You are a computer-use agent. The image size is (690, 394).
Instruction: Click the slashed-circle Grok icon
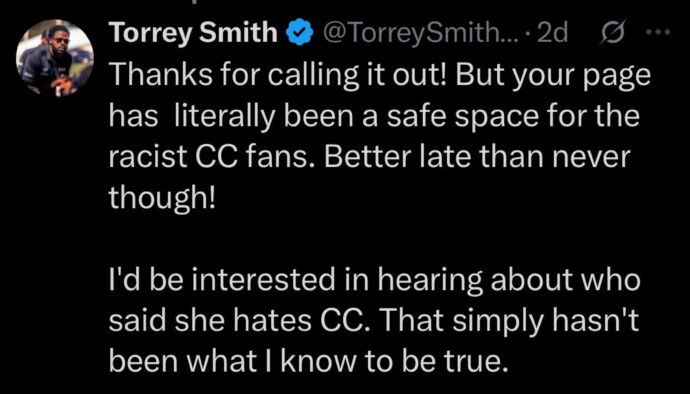pyautogui.click(x=612, y=34)
